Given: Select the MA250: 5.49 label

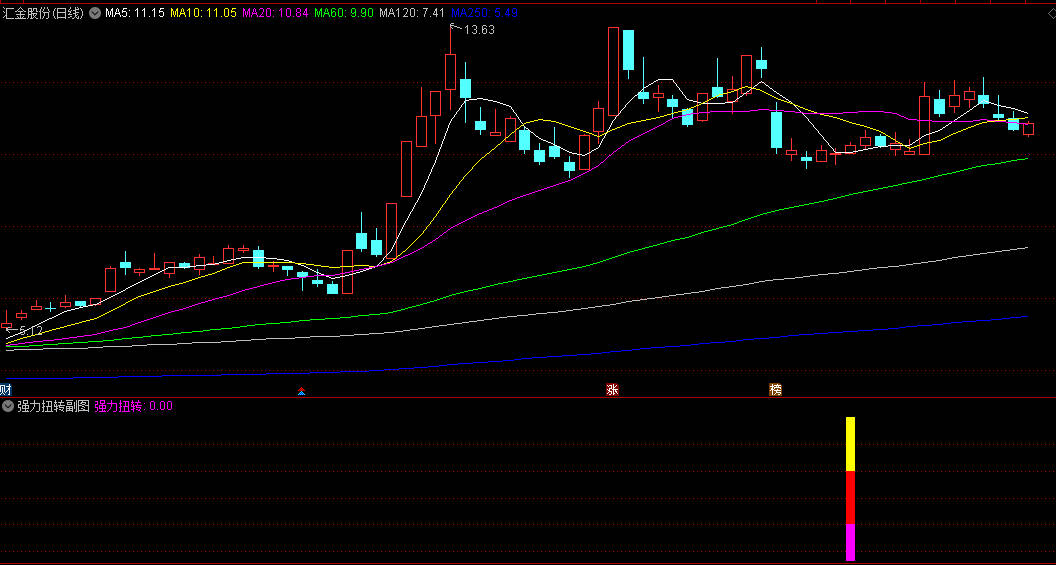Looking at the screenshot, I should [x=484, y=12].
